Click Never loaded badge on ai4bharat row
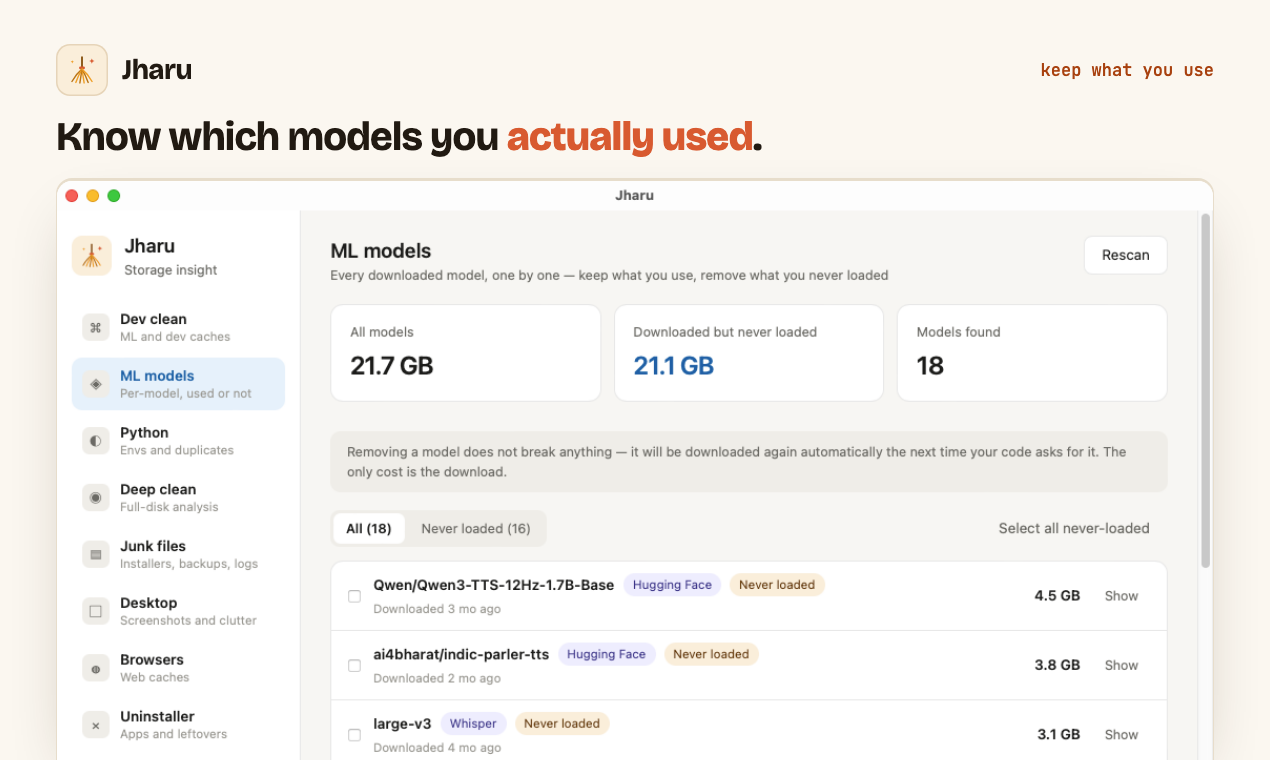The height and width of the screenshot is (760, 1270). tap(711, 654)
